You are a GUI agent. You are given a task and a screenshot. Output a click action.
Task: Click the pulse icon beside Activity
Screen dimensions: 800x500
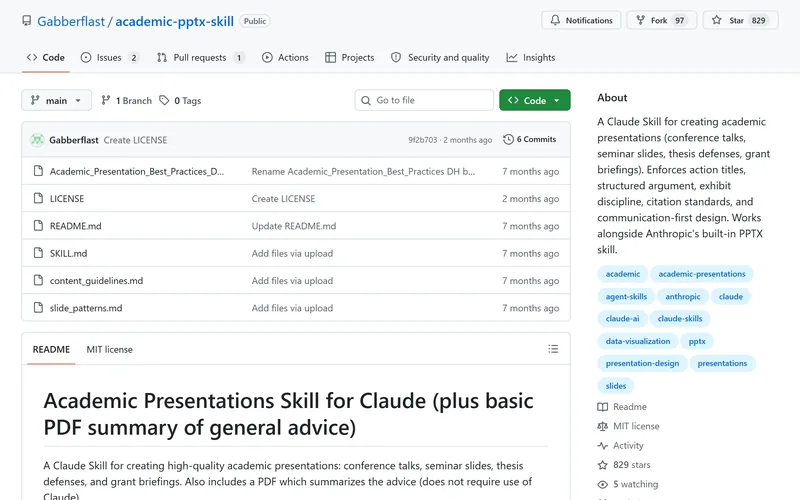tap(603, 445)
